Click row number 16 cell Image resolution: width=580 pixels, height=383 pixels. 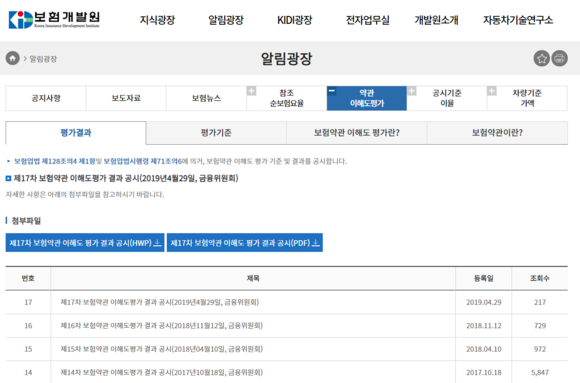pos(28,326)
